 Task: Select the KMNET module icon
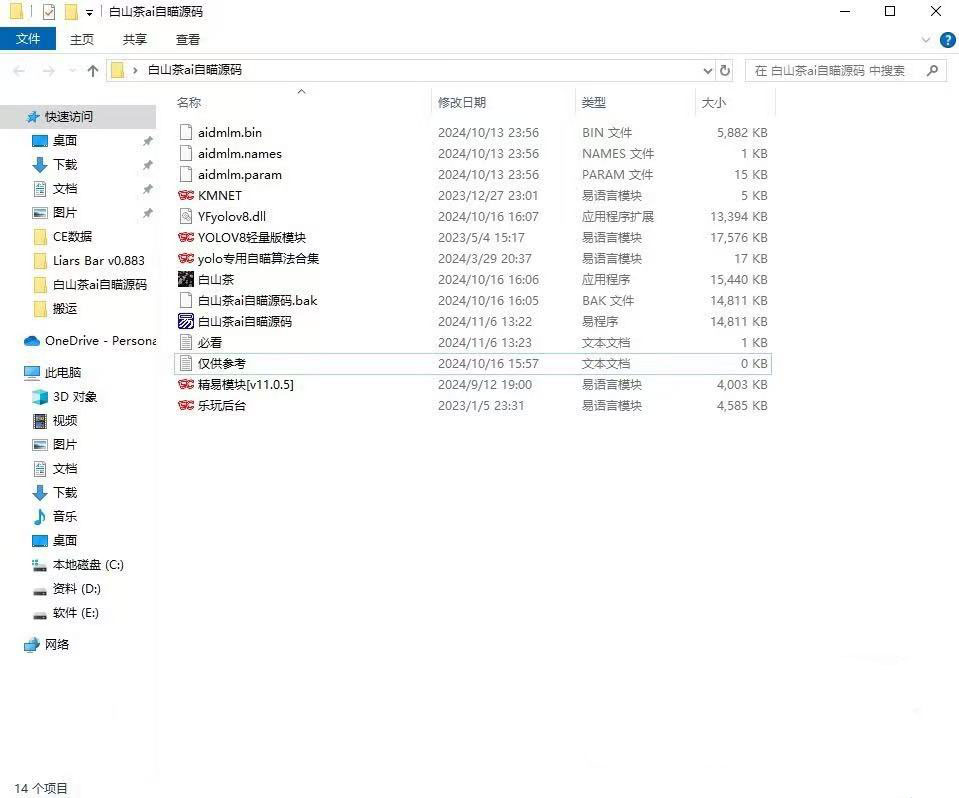[186, 196]
